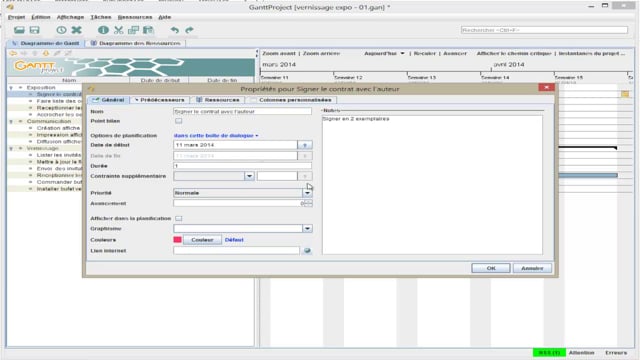Click the Rechercher search box

point(544,30)
